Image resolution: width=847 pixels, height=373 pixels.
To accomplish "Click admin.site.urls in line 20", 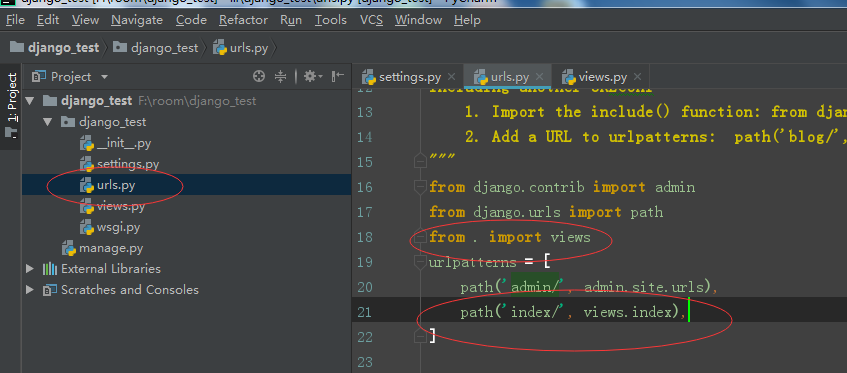I will click(x=644, y=287).
